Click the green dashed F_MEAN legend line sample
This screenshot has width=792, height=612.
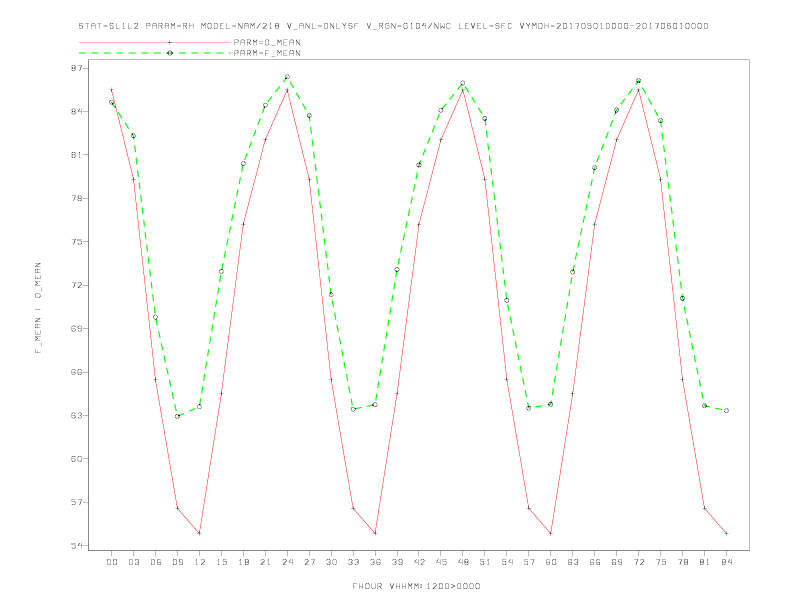coord(155,53)
